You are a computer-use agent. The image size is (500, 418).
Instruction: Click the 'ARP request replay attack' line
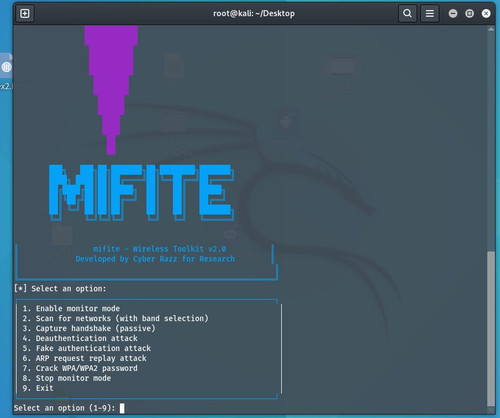pyautogui.click(x=84, y=358)
